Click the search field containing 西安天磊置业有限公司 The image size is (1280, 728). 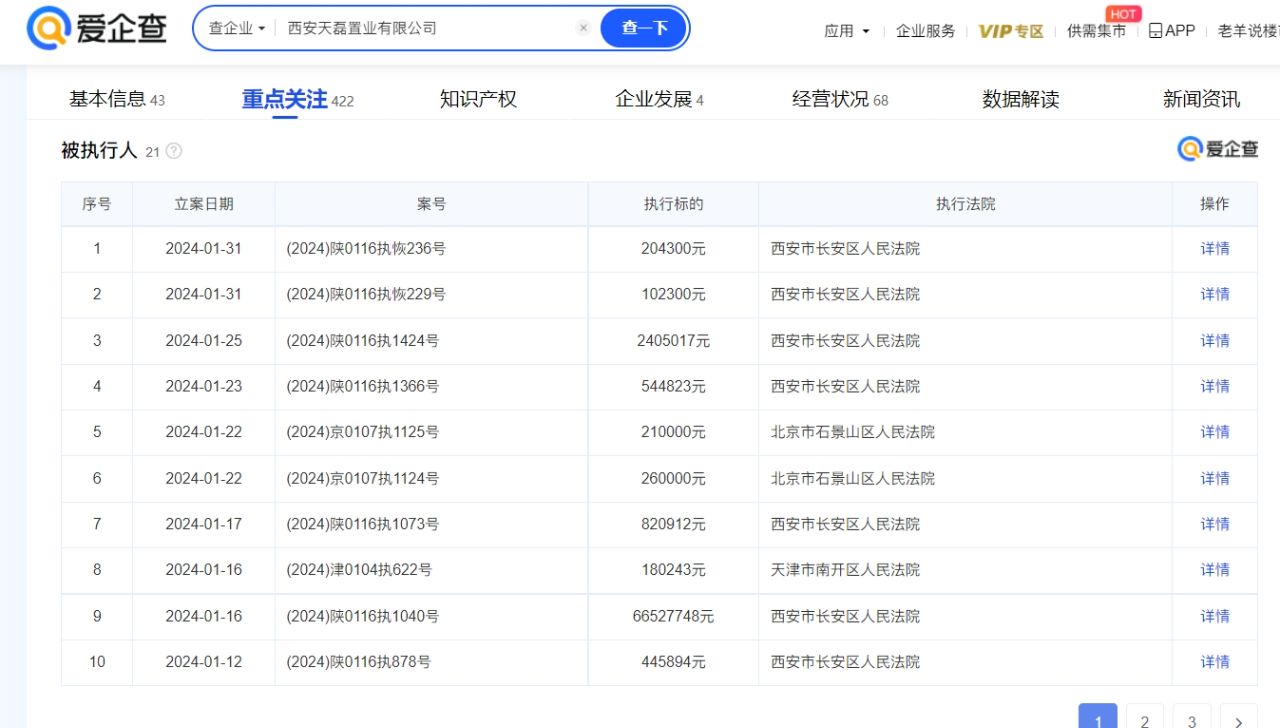(428, 28)
